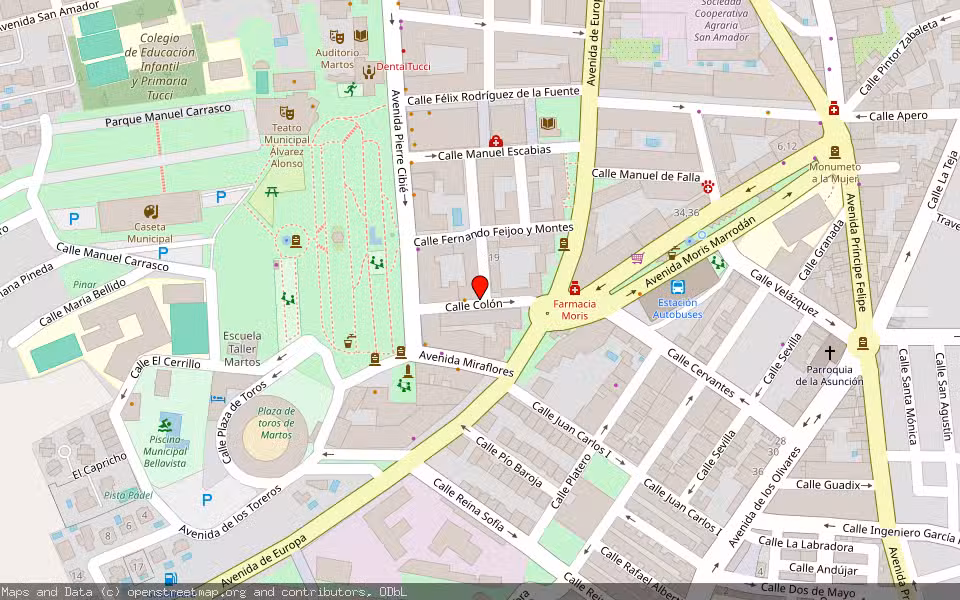960x600 pixels.
Task: Select the Calle Santa Mónica label
Action: (908, 396)
